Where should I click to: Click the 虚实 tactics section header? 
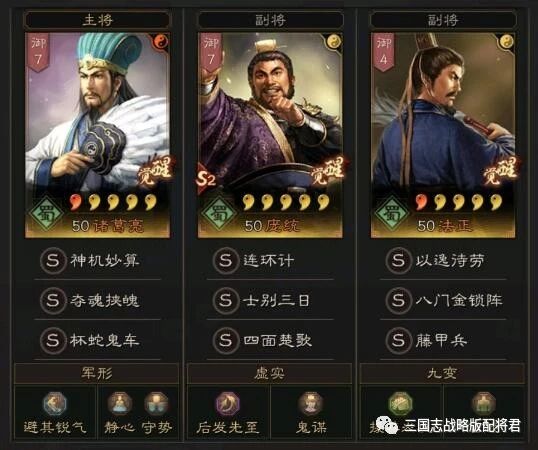269,373
